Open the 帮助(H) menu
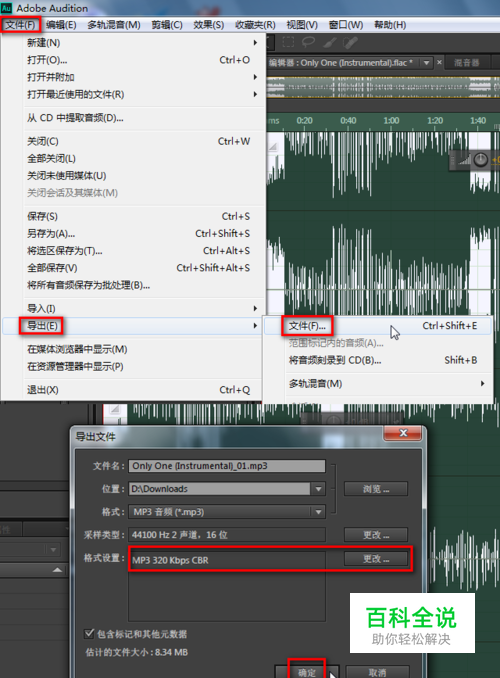 (x=390, y=25)
